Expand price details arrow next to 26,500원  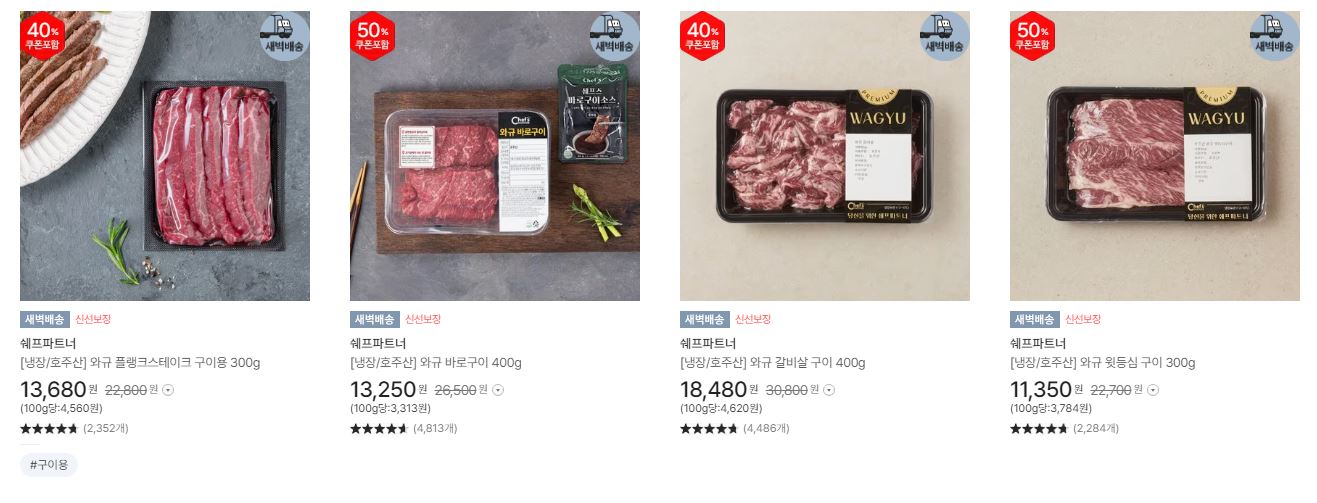tap(498, 391)
